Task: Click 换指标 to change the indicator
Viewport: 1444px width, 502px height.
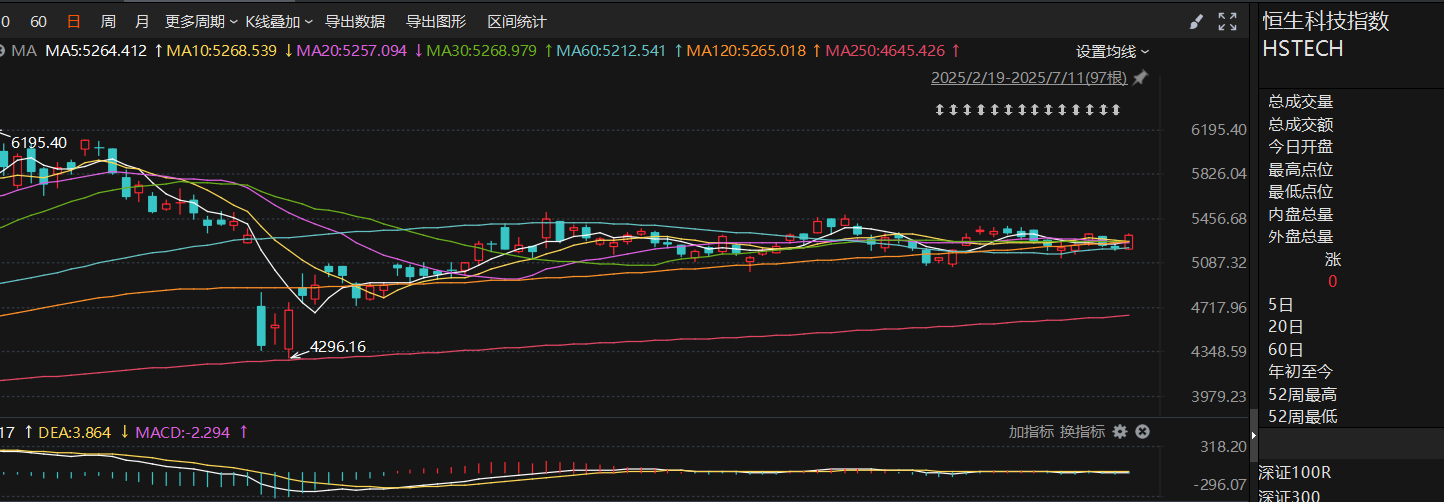Action: coord(1083,431)
